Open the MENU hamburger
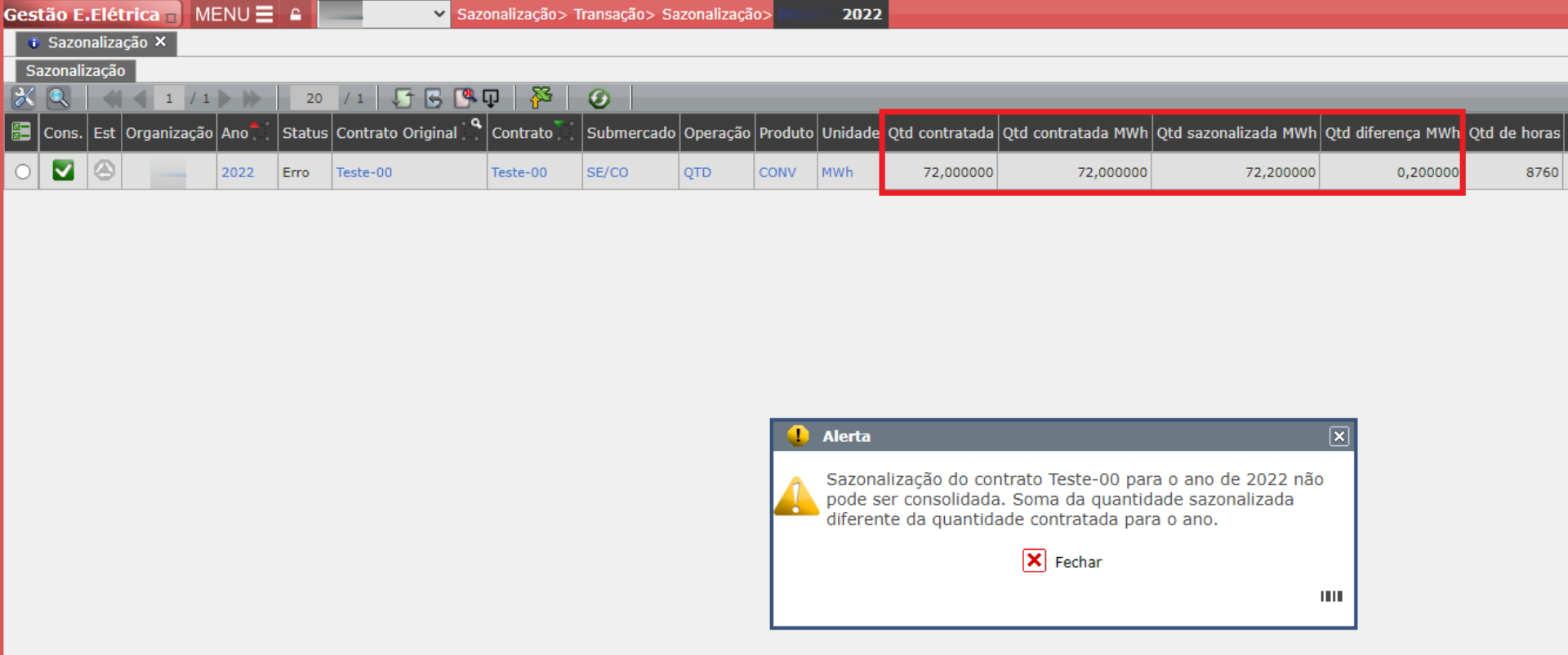Viewport: 1568px width, 655px height. coord(234,15)
